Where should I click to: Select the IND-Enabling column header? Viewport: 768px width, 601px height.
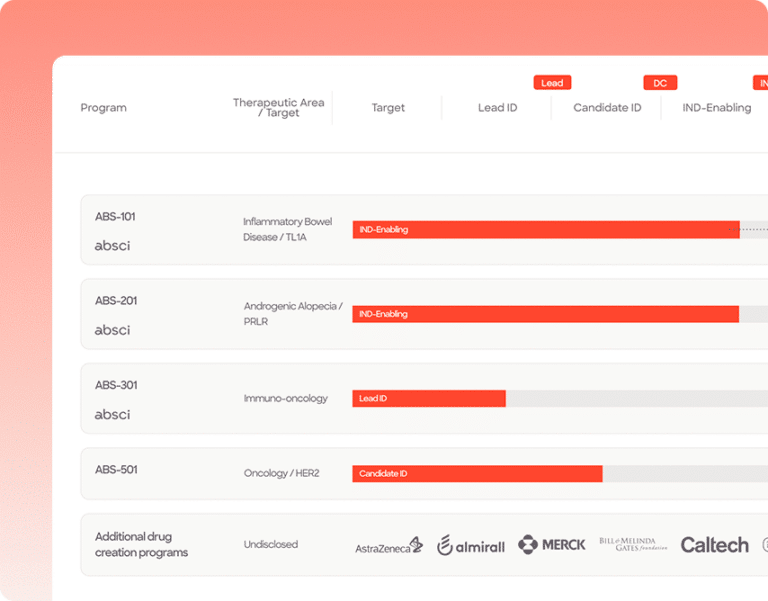click(716, 108)
